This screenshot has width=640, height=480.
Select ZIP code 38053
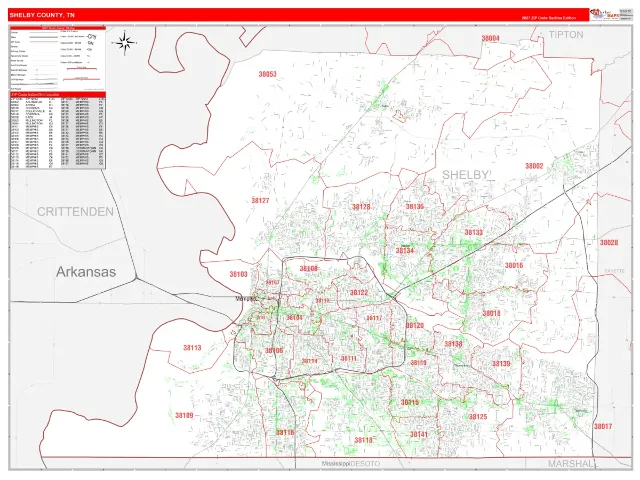[267, 74]
